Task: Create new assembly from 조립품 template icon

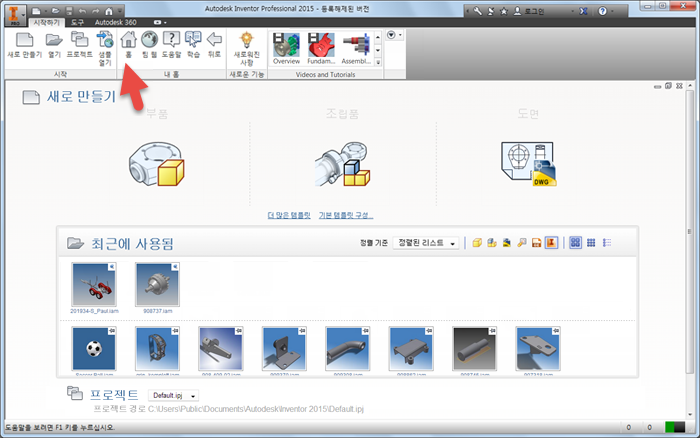Action: click(342, 164)
